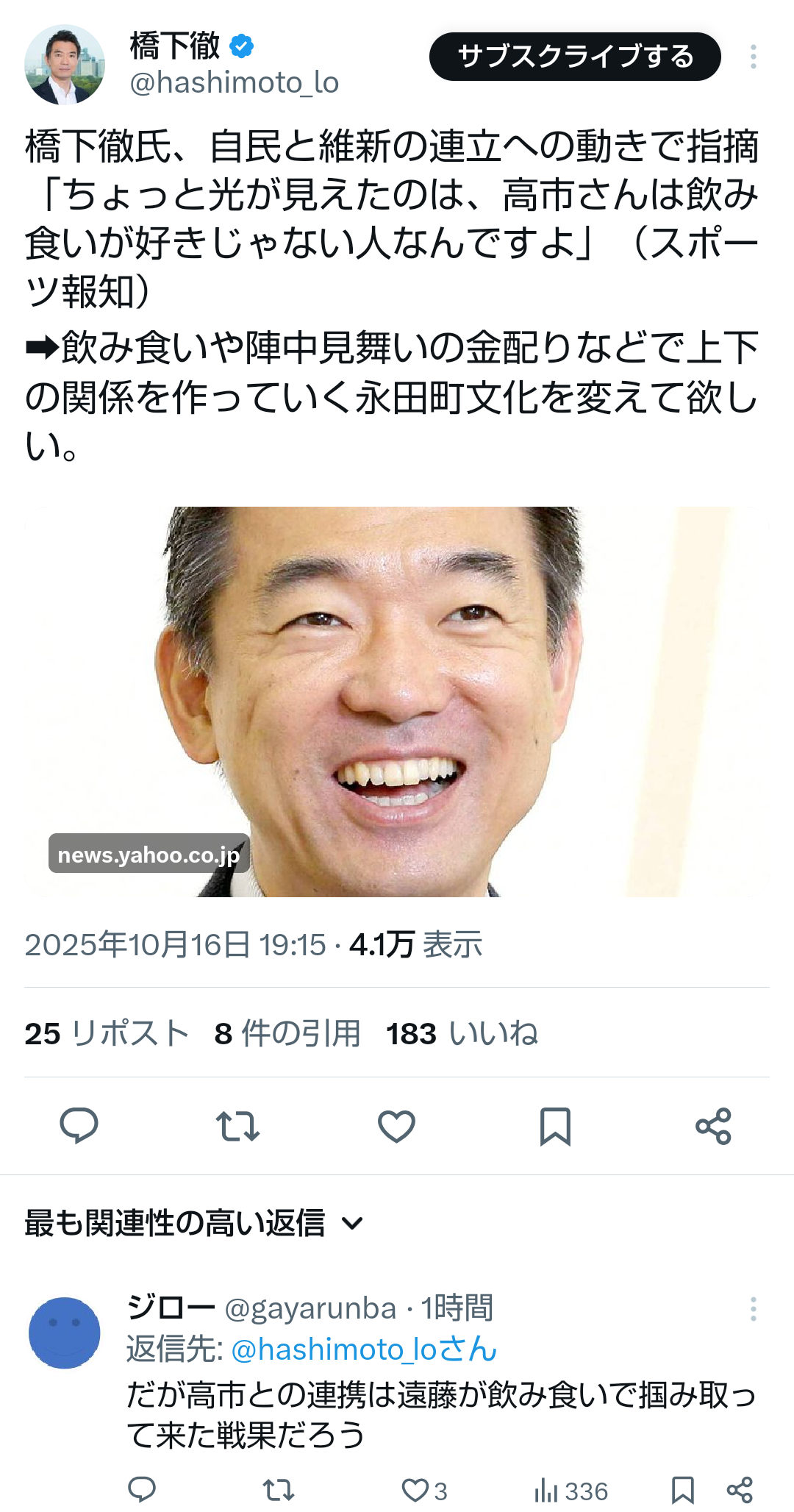The image size is (794, 1512).
Task: Open the three-dot menu on main post
Action: (753, 57)
